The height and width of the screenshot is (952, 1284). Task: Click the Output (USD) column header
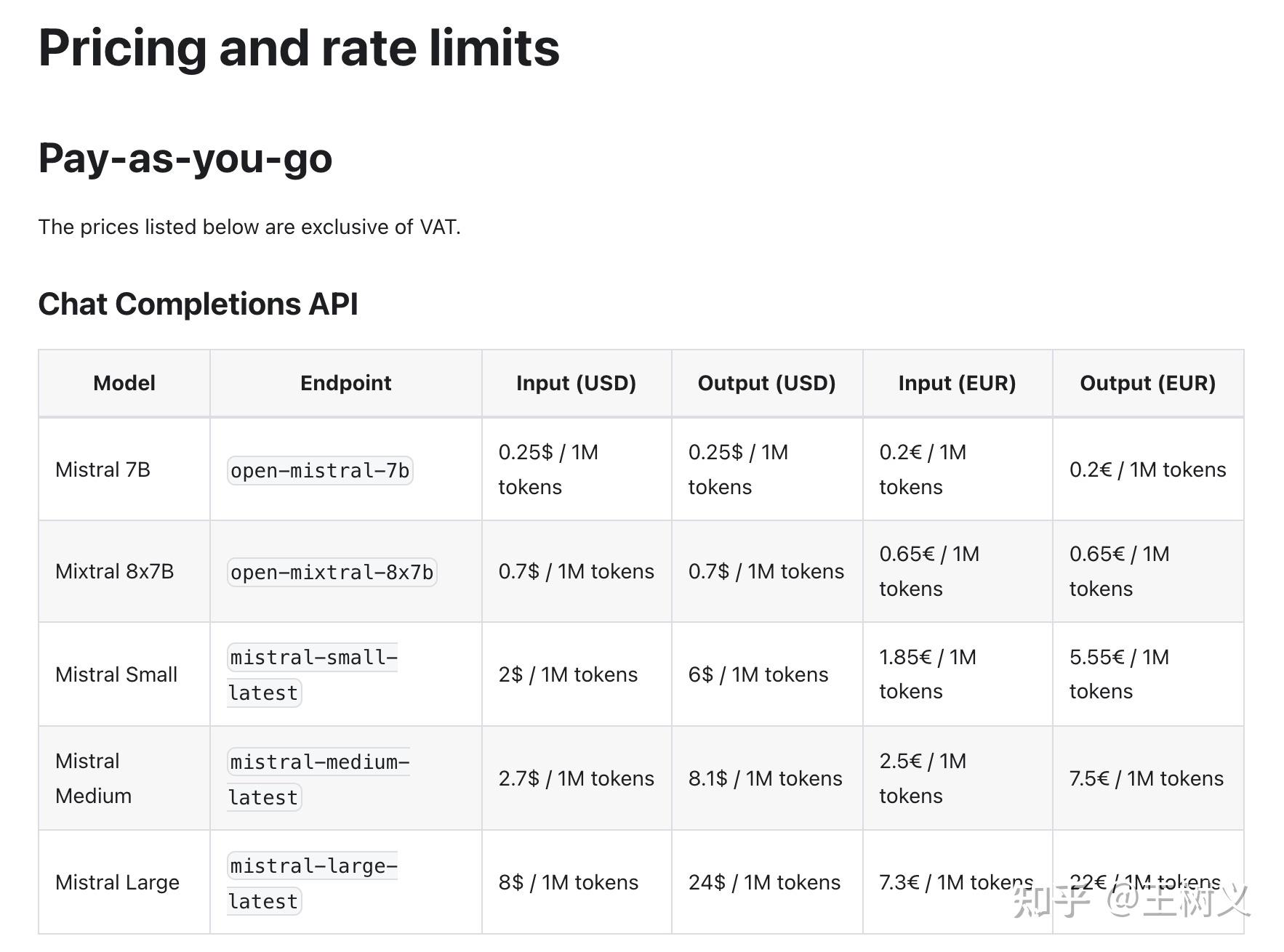pos(767,383)
